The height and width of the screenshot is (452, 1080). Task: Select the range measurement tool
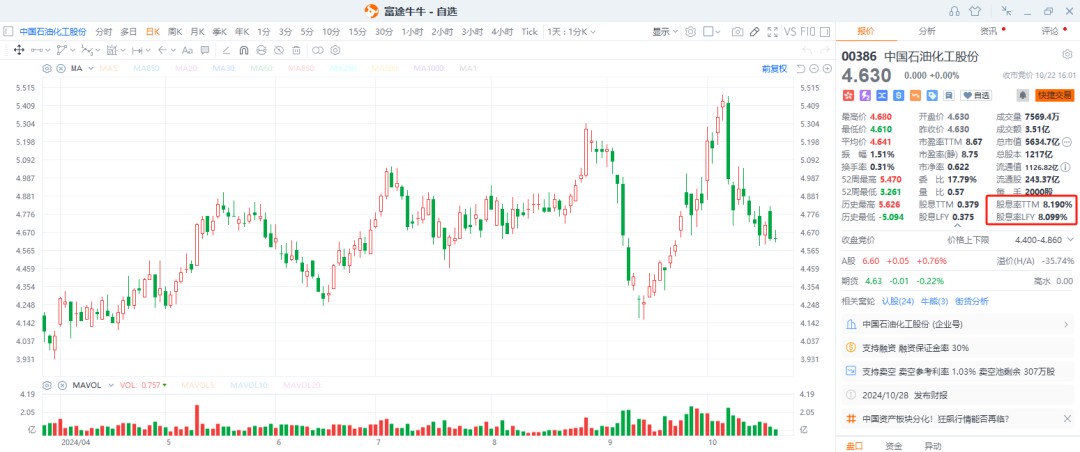[112, 50]
